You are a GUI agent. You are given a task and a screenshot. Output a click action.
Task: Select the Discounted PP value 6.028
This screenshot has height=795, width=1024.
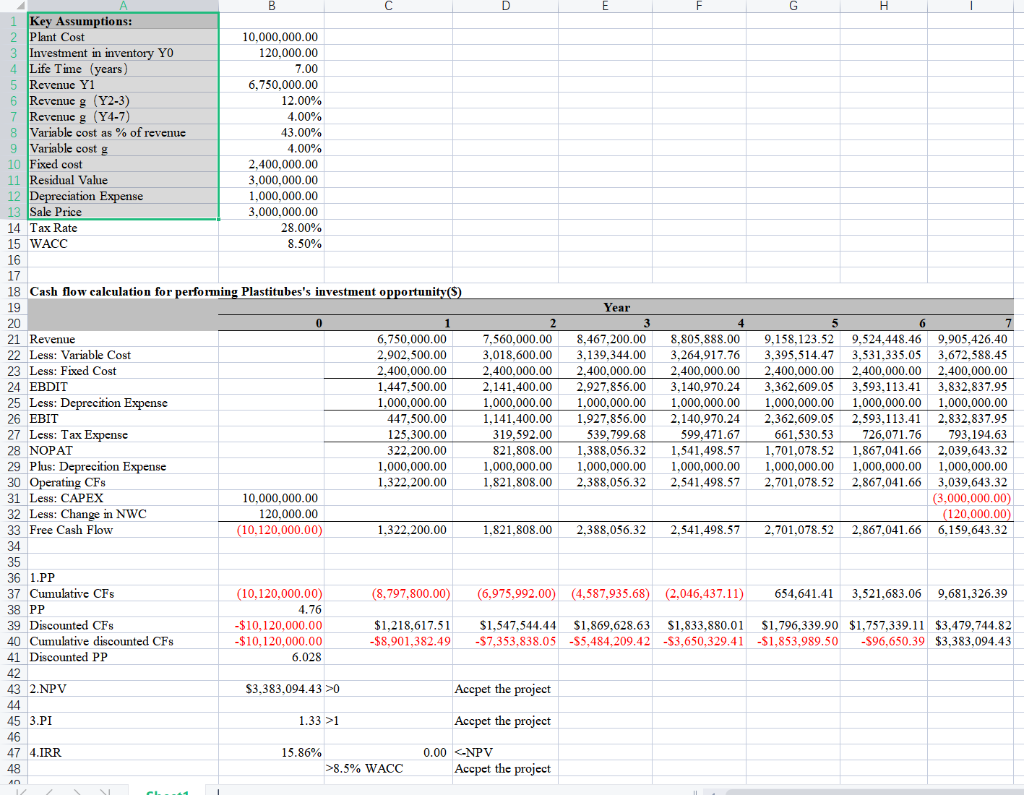(x=271, y=657)
